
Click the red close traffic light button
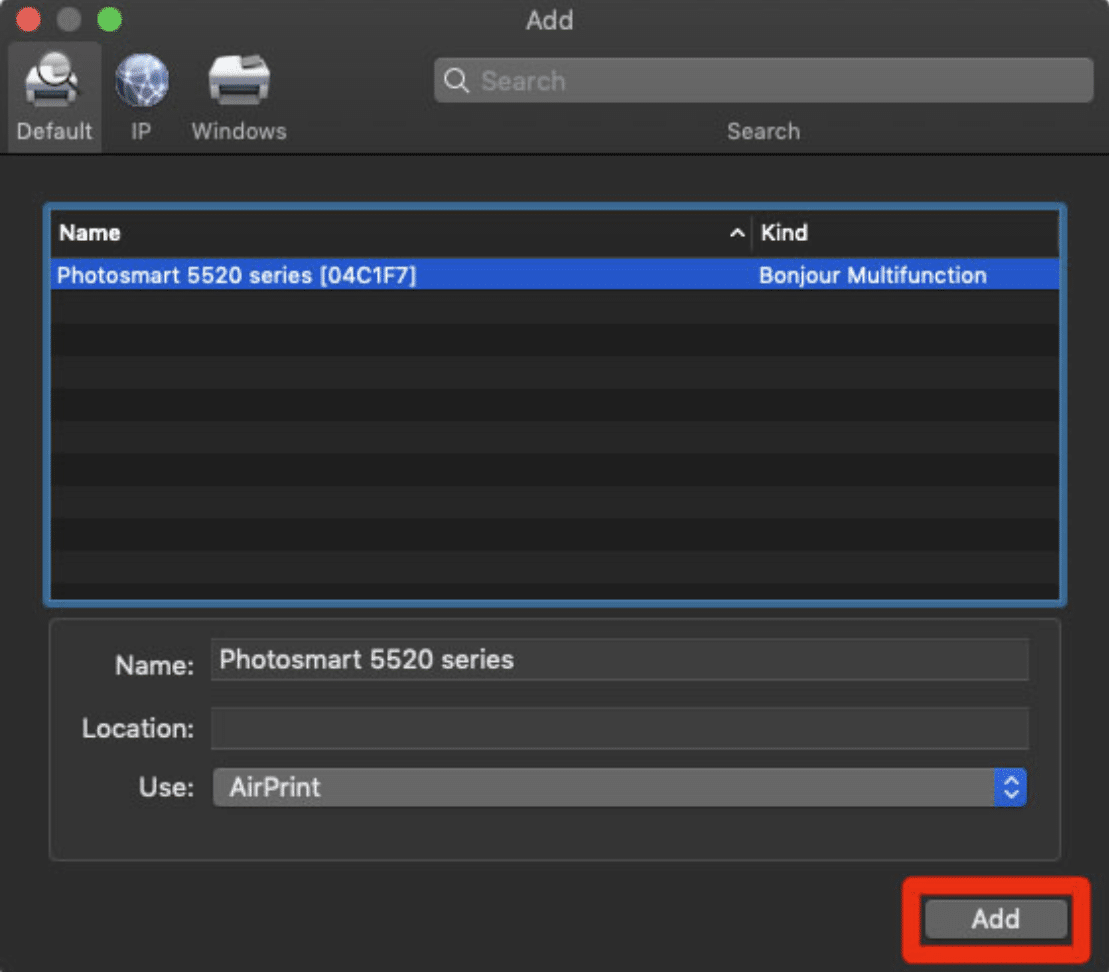pos(27,19)
